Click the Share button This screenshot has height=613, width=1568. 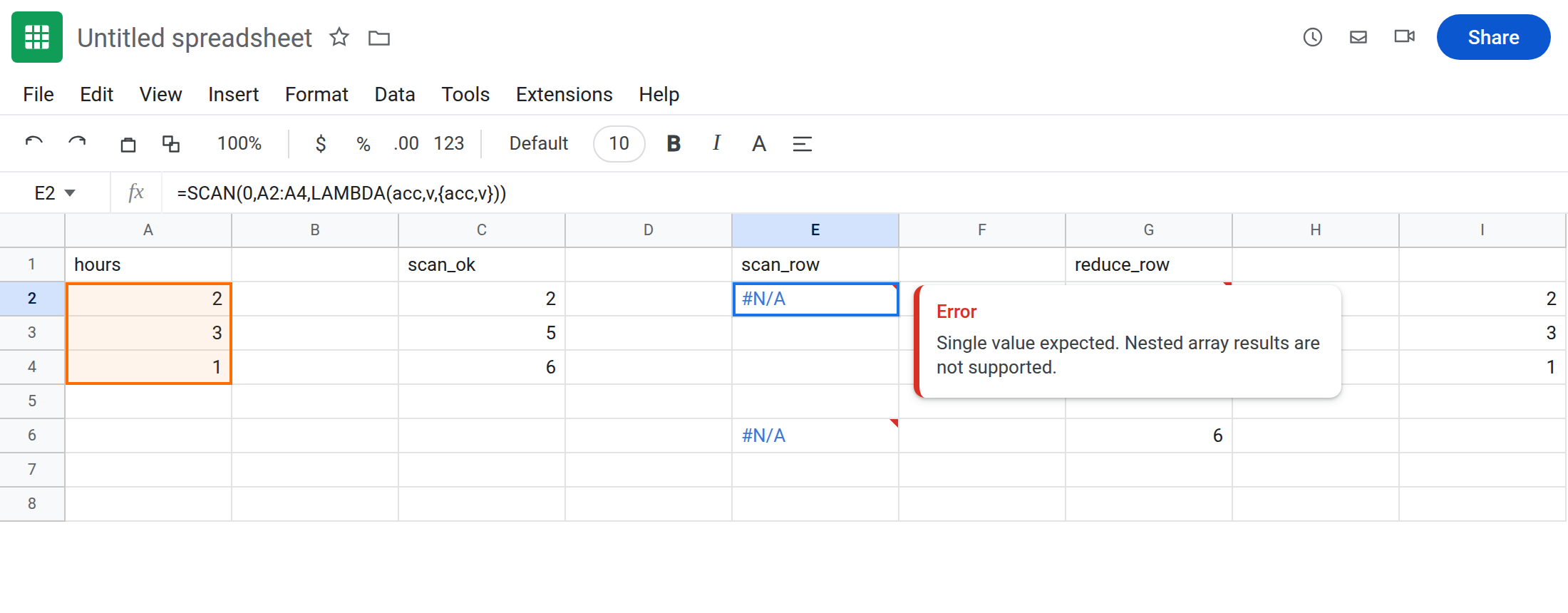click(x=1493, y=37)
